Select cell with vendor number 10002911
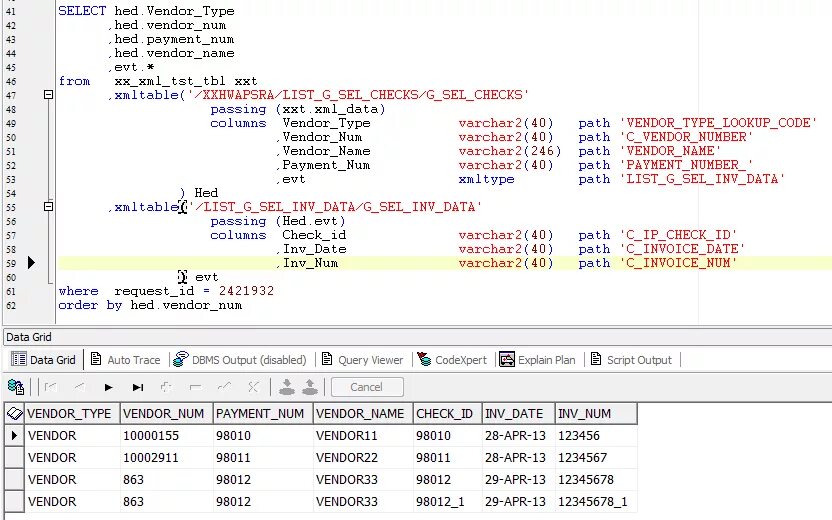Screen dimensions: 832x520 coord(166,457)
